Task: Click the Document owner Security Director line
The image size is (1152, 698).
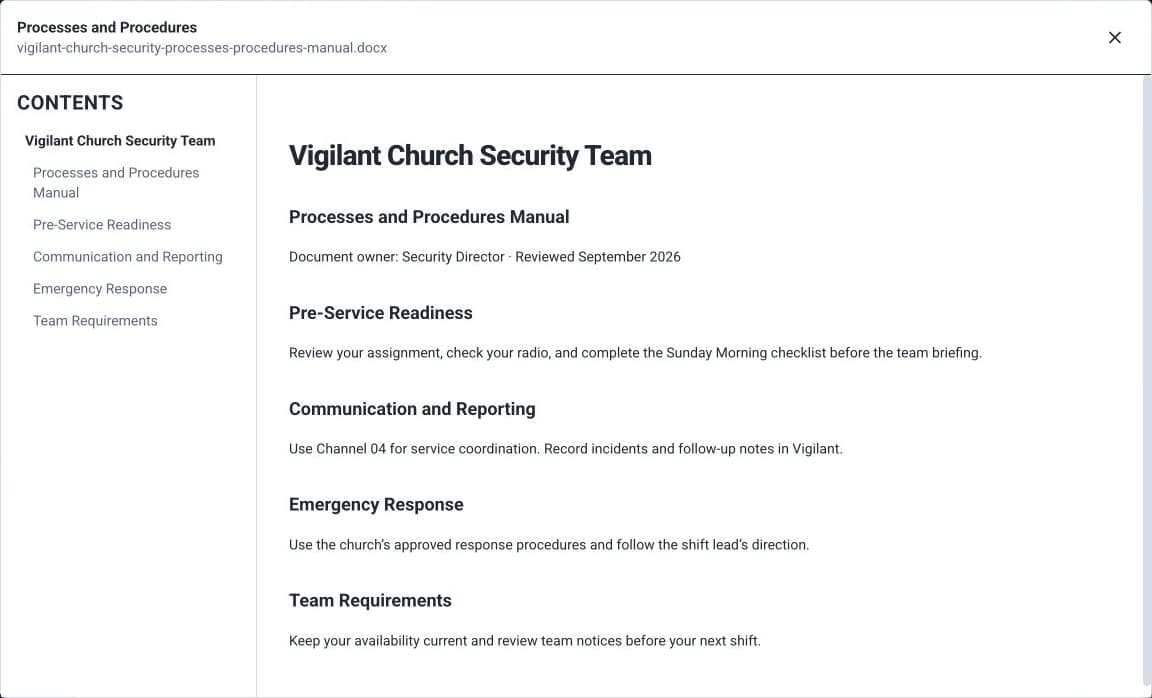Action: pos(485,256)
